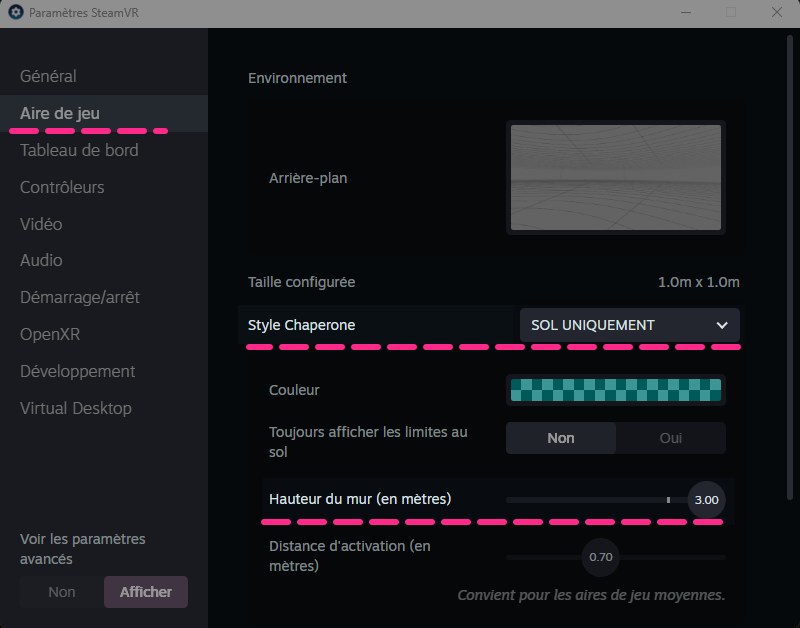Click Convient pour les aires de jeu moyennes text
The image size is (800, 628).
pos(591,595)
